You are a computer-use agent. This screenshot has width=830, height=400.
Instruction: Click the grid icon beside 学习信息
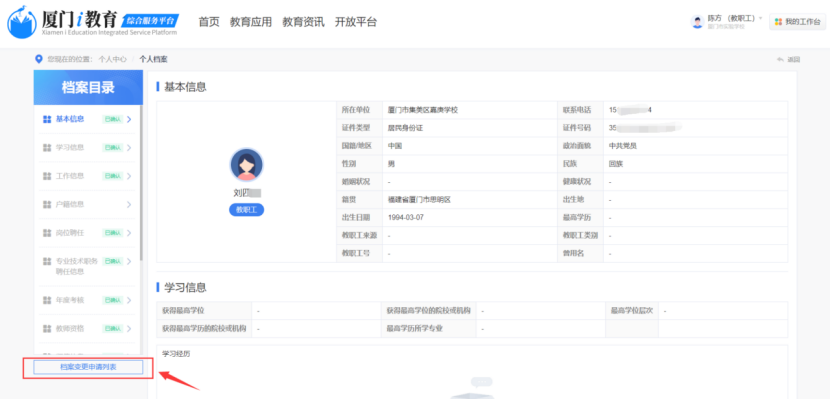coord(47,148)
